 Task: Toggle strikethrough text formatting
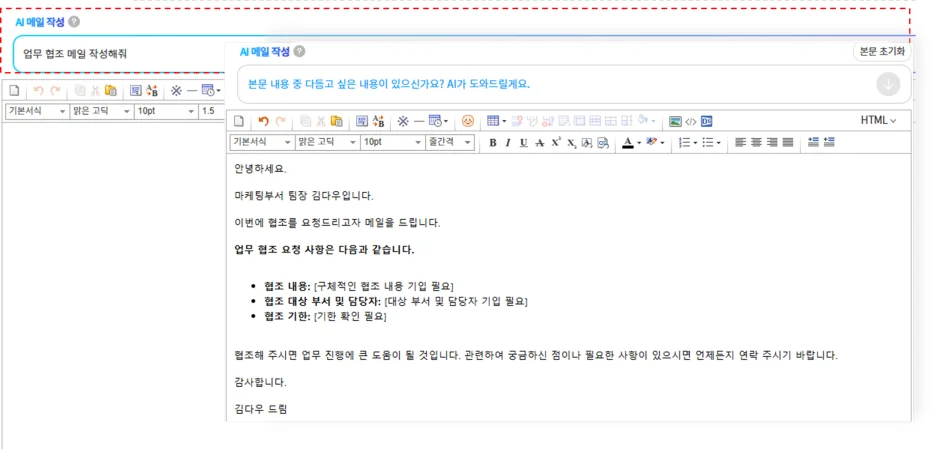click(x=539, y=143)
